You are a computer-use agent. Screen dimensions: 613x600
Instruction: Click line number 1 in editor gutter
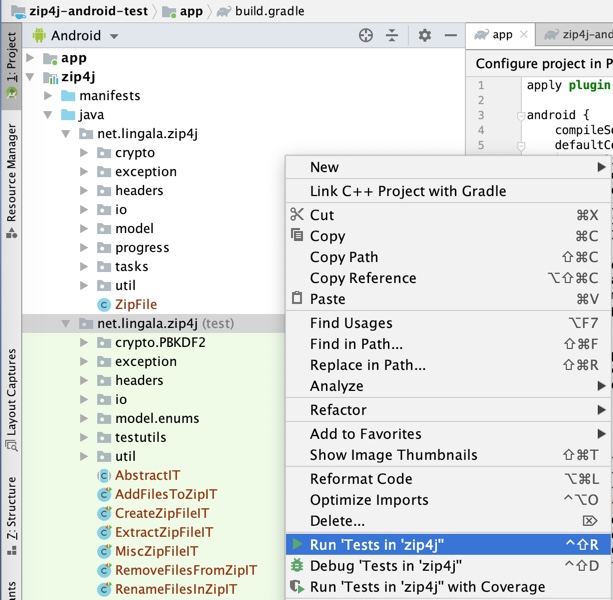(481, 85)
